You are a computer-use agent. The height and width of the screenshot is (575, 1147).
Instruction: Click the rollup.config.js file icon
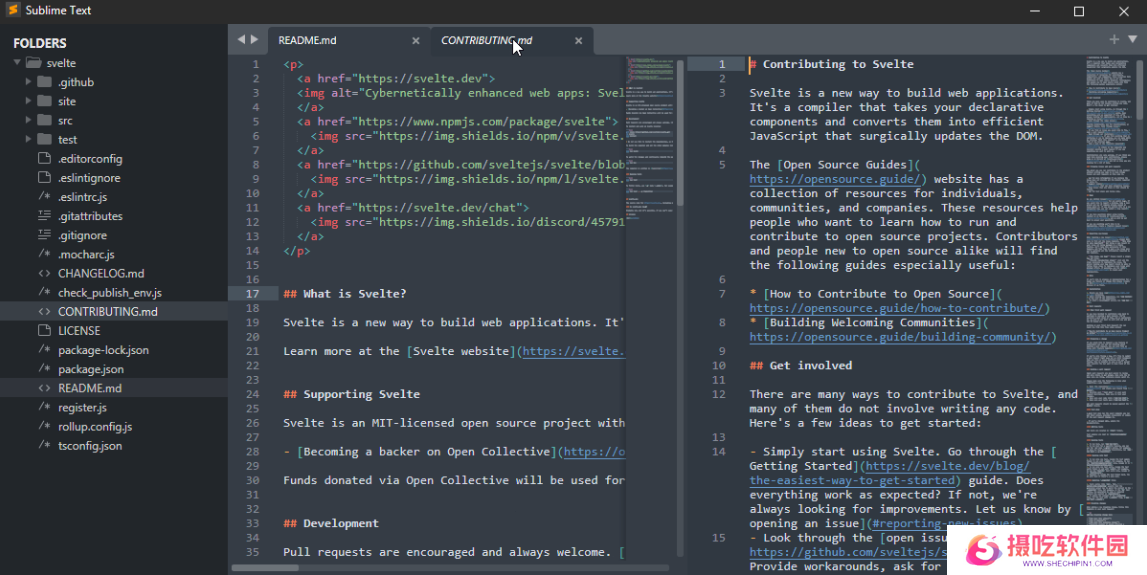[x=45, y=426]
